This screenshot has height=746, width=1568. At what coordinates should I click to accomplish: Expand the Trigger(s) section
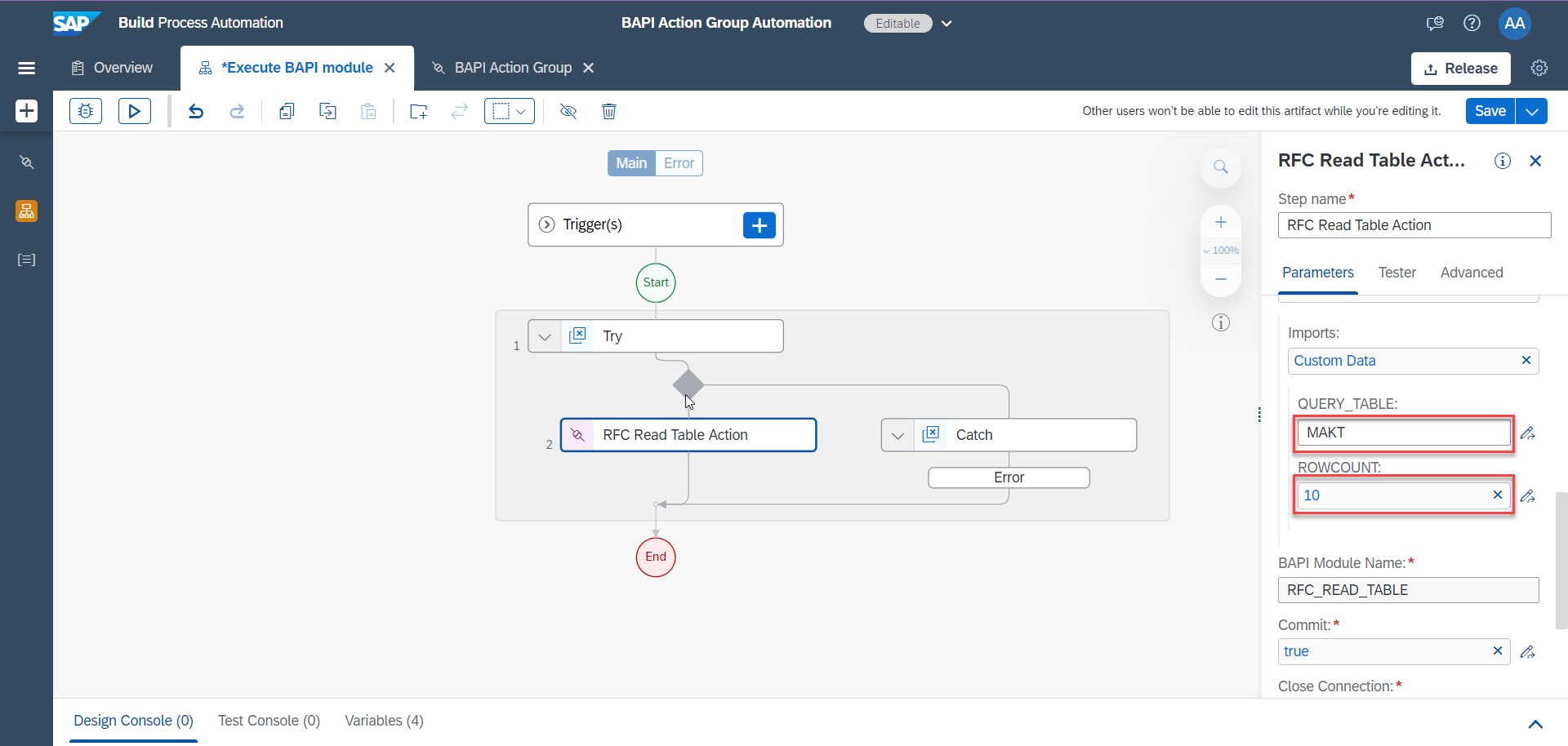(547, 224)
